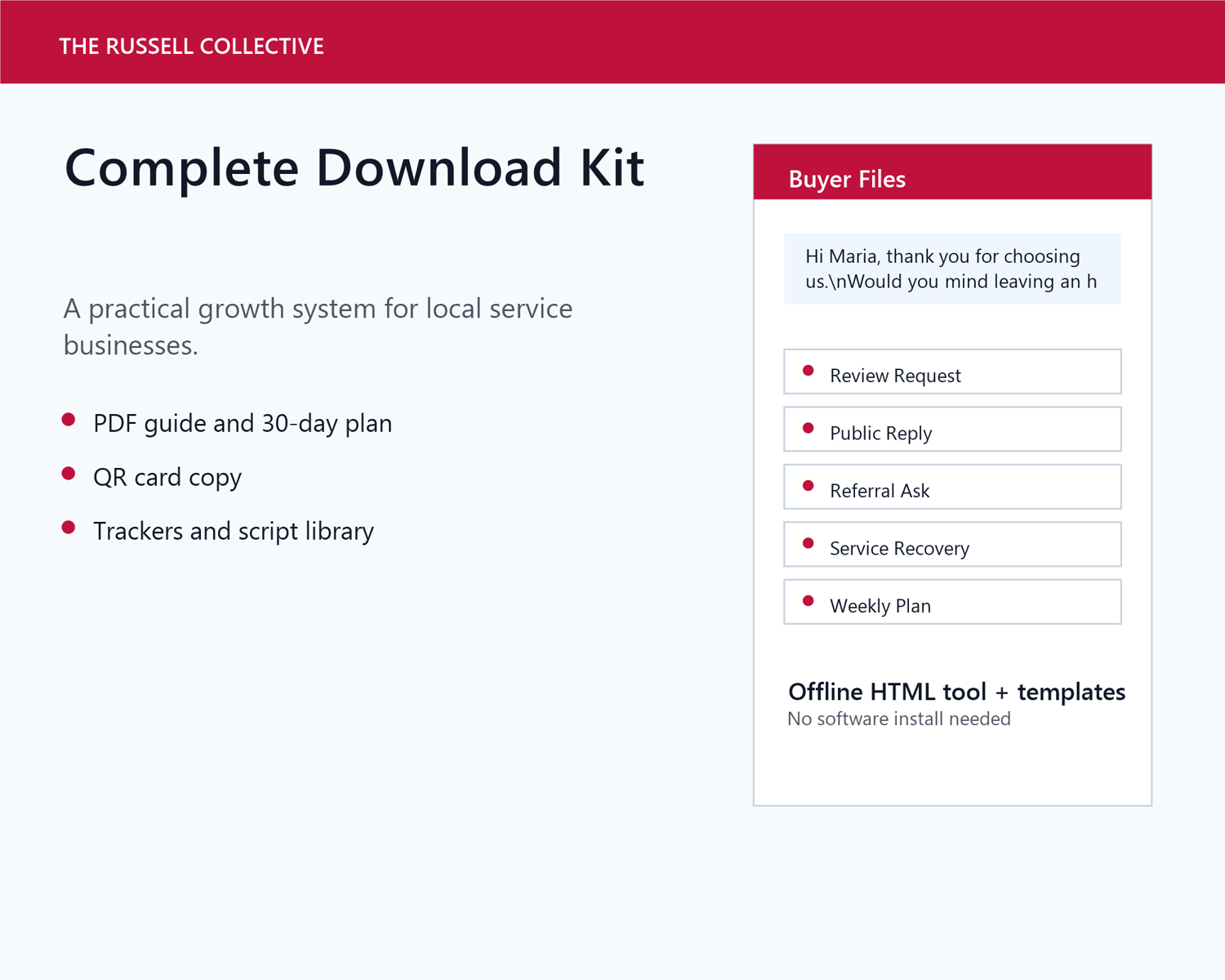The image size is (1225, 980).
Task: Click the bullet next to QR card copy
Action: [x=69, y=474]
